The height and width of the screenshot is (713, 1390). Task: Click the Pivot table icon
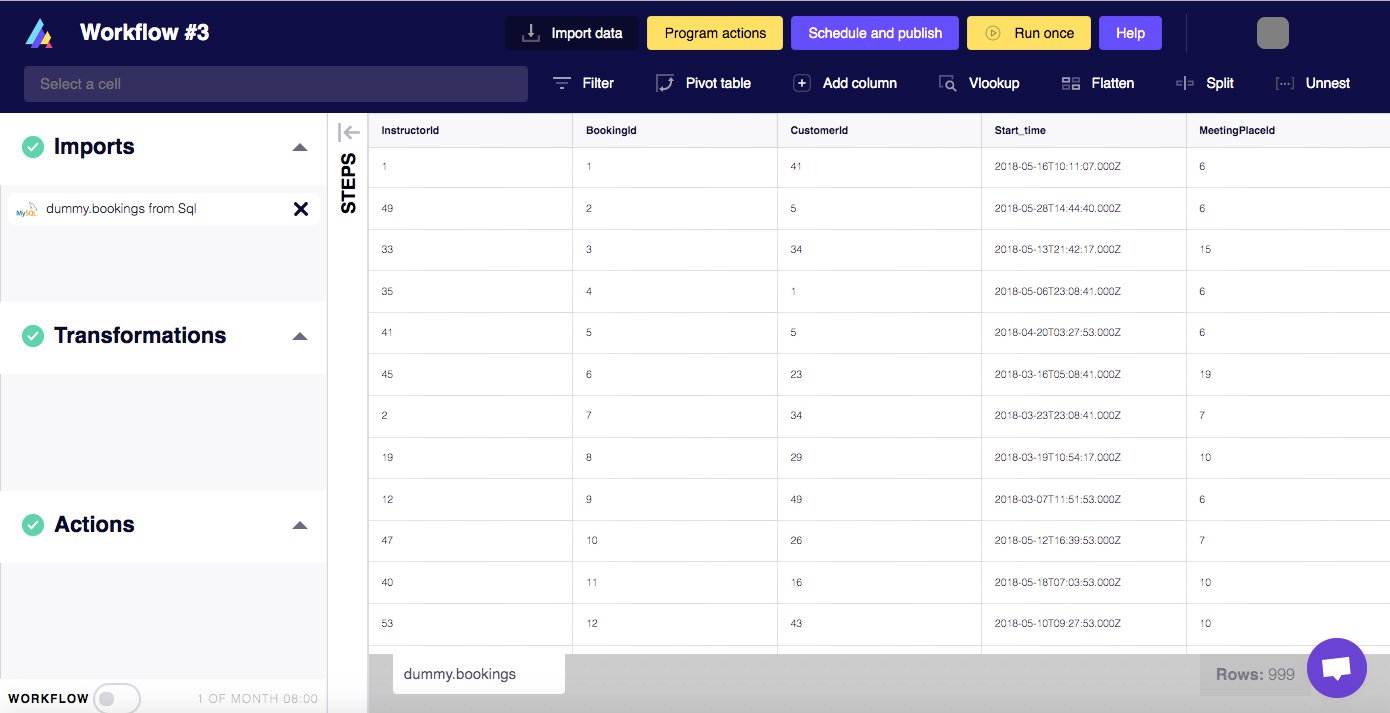pyautogui.click(x=665, y=83)
